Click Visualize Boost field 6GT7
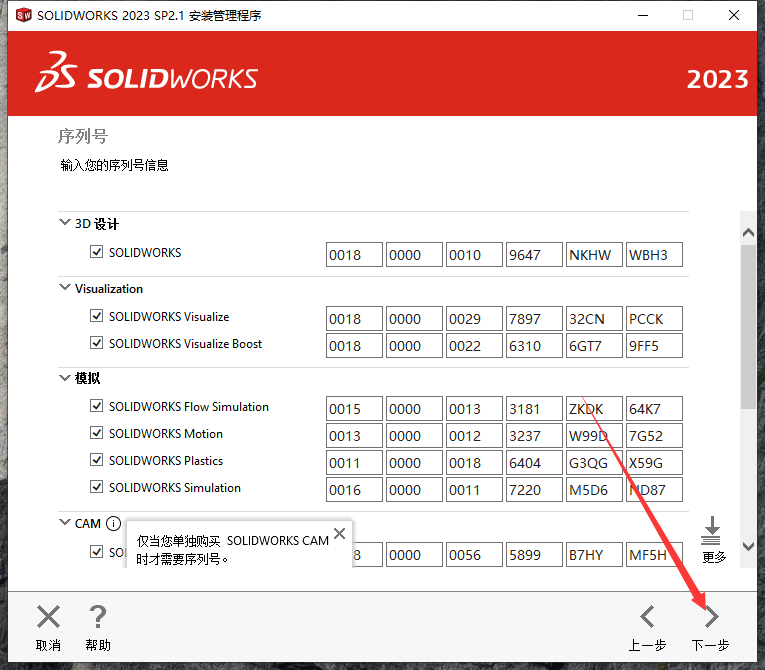The height and width of the screenshot is (670, 765). [594, 345]
